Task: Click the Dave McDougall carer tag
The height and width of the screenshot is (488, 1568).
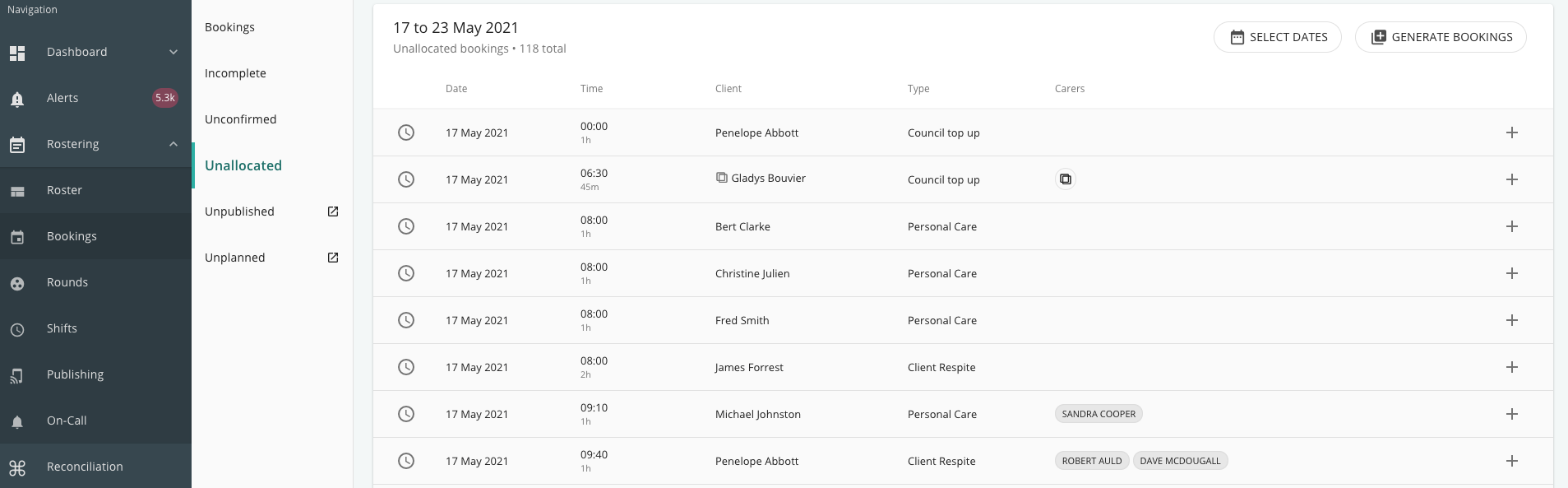Action: coord(1180,461)
